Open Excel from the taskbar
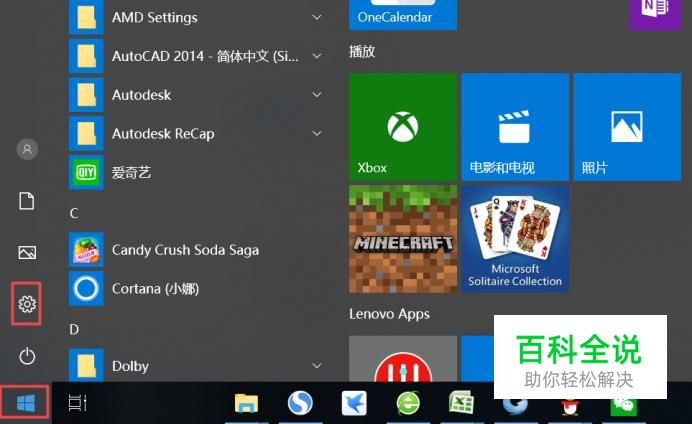Viewport: 692px width, 424px height. click(461, 403)
